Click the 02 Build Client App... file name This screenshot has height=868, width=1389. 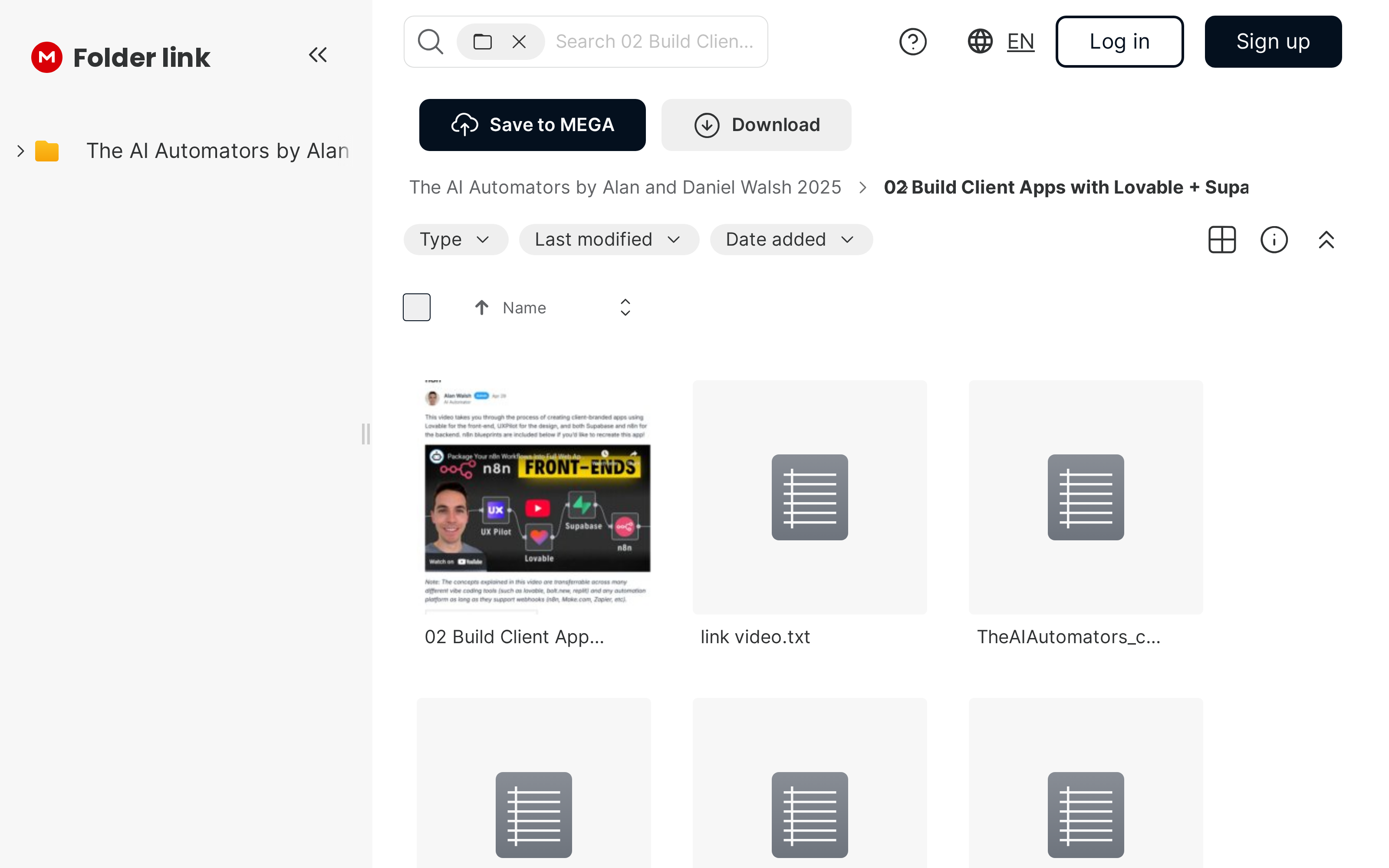514,637
